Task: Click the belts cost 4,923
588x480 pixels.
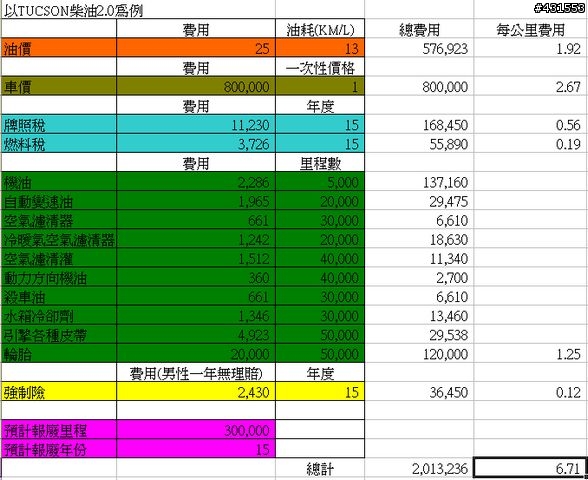Action: point(196,335)
